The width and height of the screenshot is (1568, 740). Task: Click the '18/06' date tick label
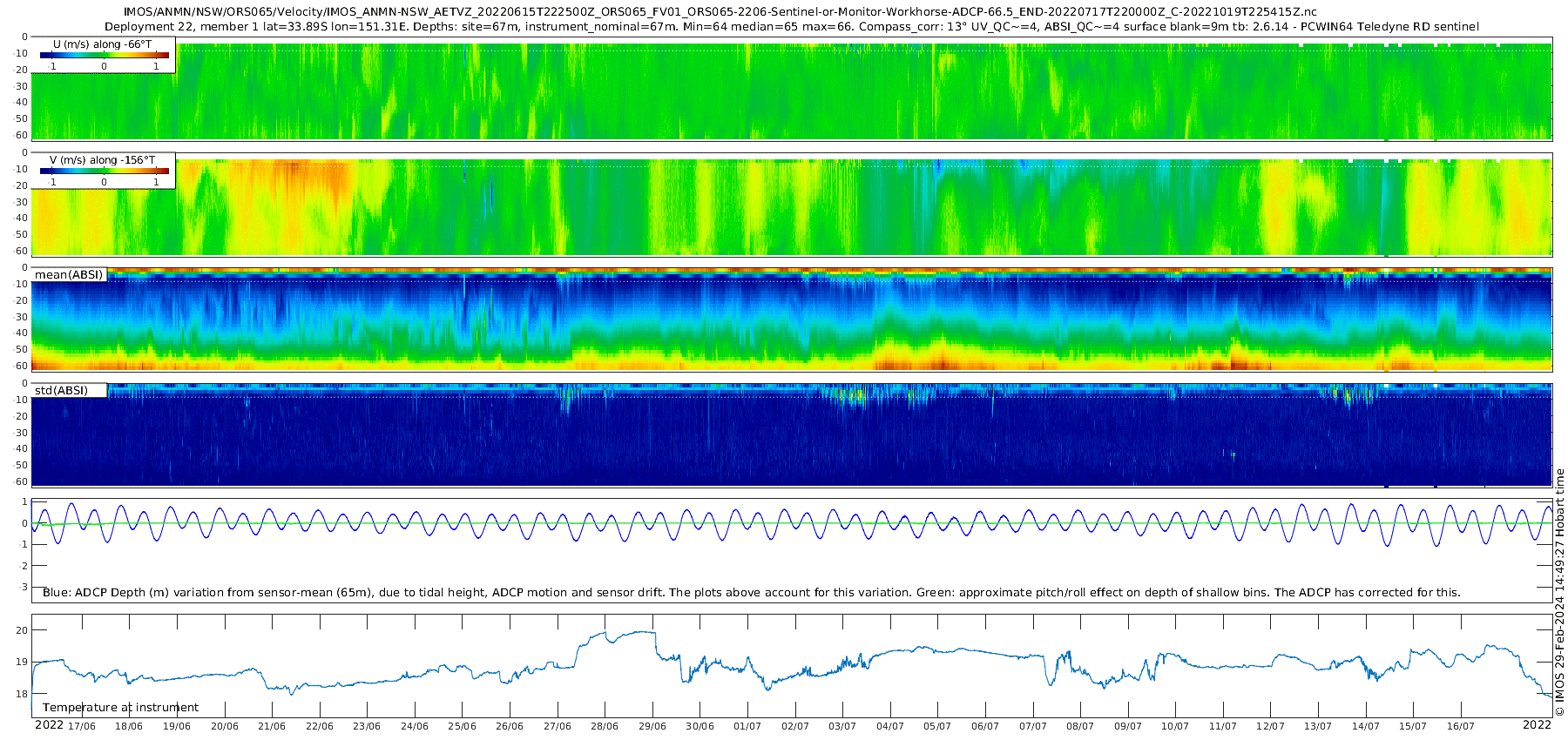point(129,726)
